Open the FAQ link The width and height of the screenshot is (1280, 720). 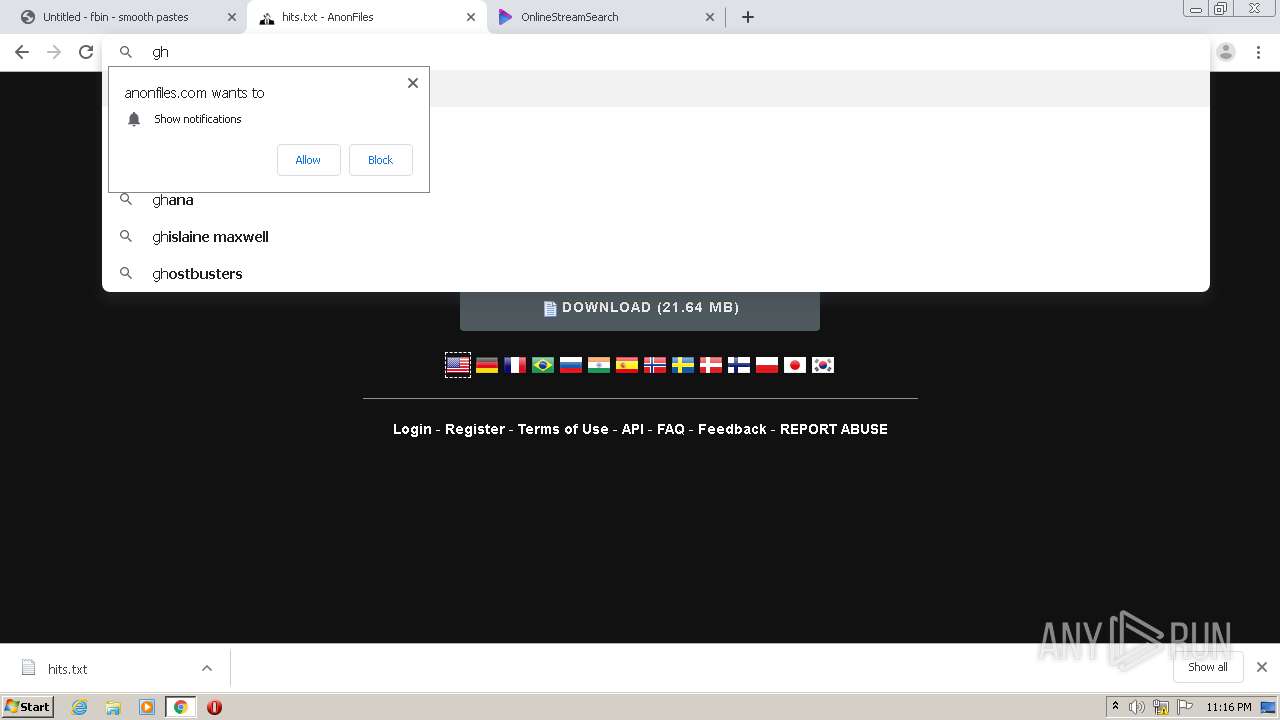click(x=671, y=429)
